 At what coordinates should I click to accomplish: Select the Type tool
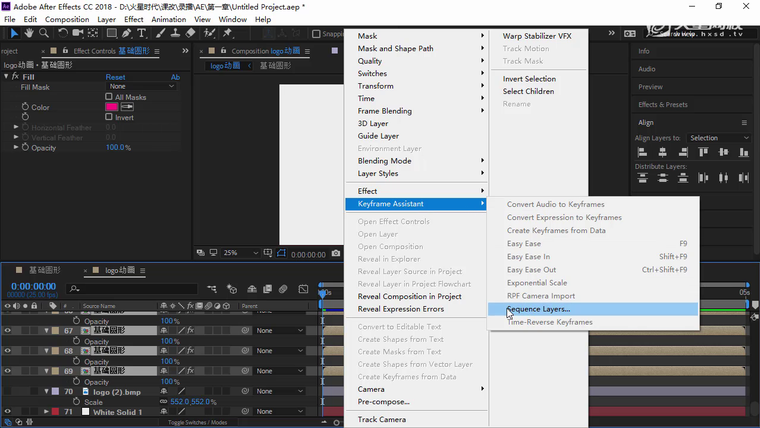click(x=142, y=33)
